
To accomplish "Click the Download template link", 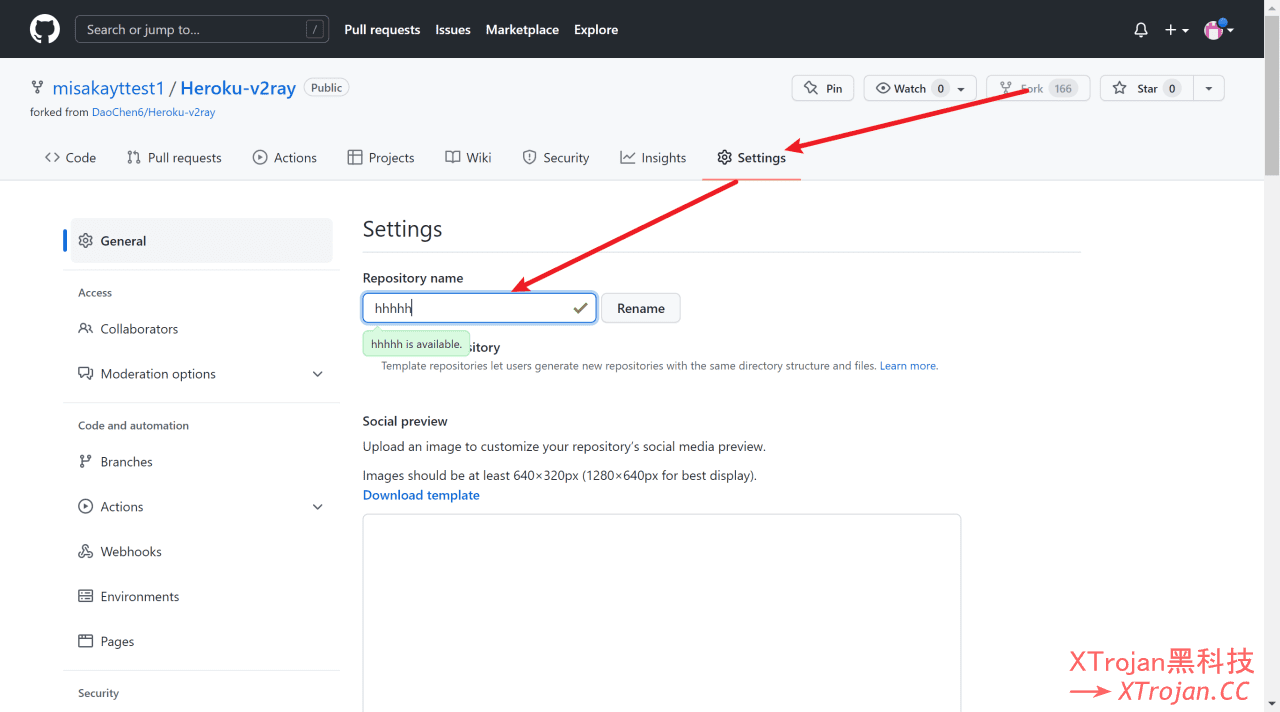I will point(421,495).
